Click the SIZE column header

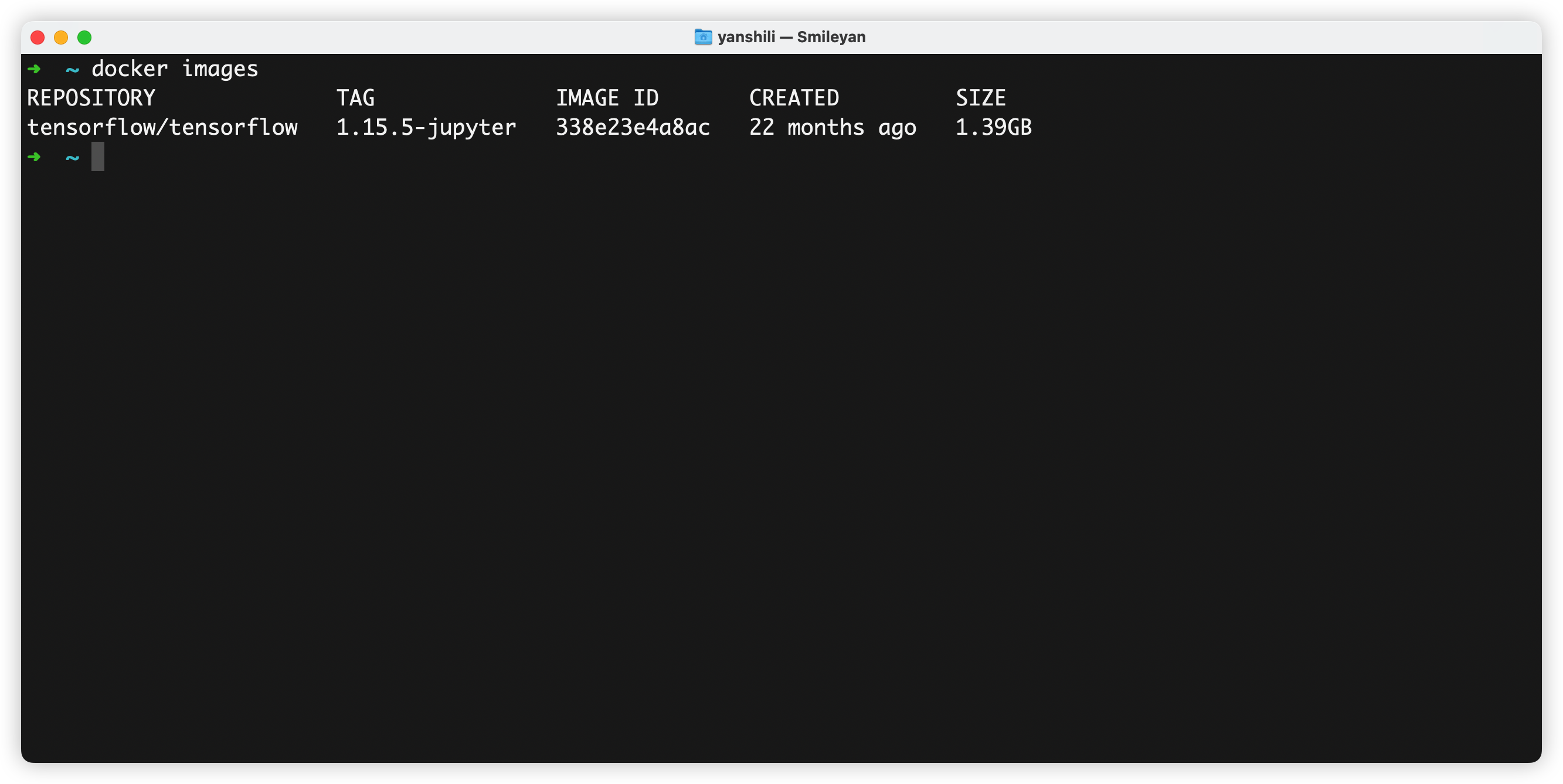[x=980, y=98]
